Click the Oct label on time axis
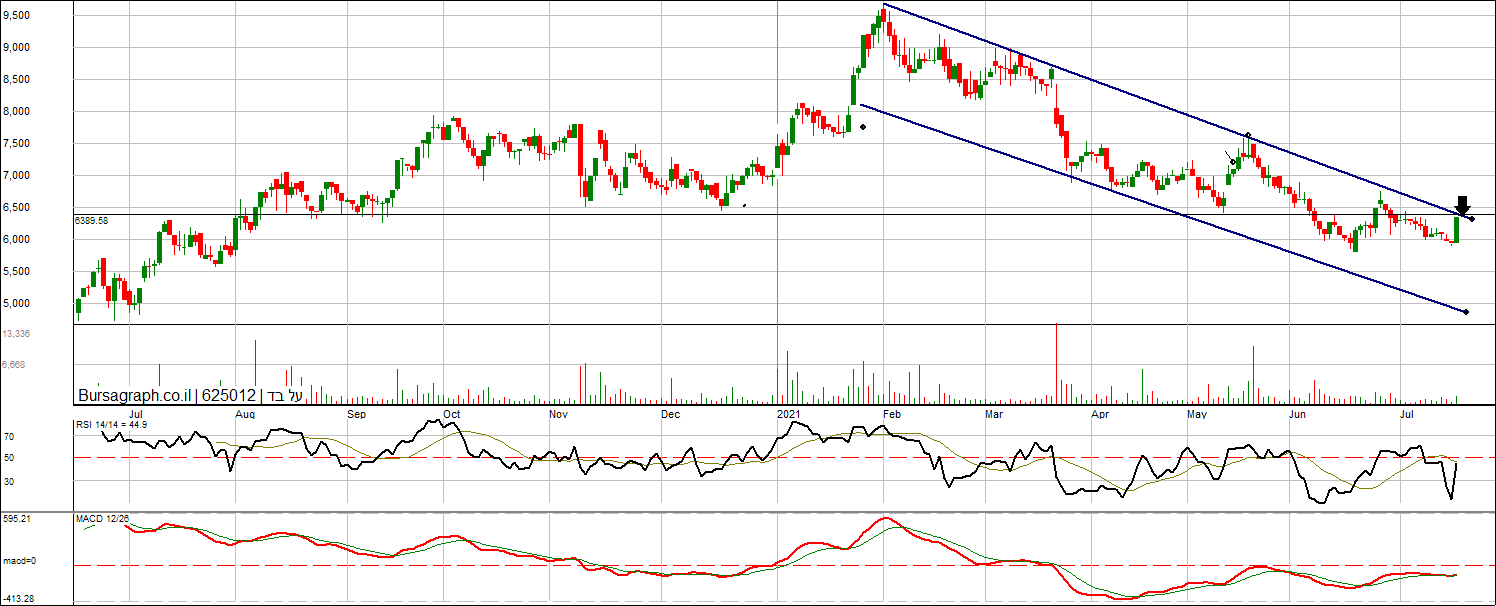The image size is (1496, 606). (452, 413)
